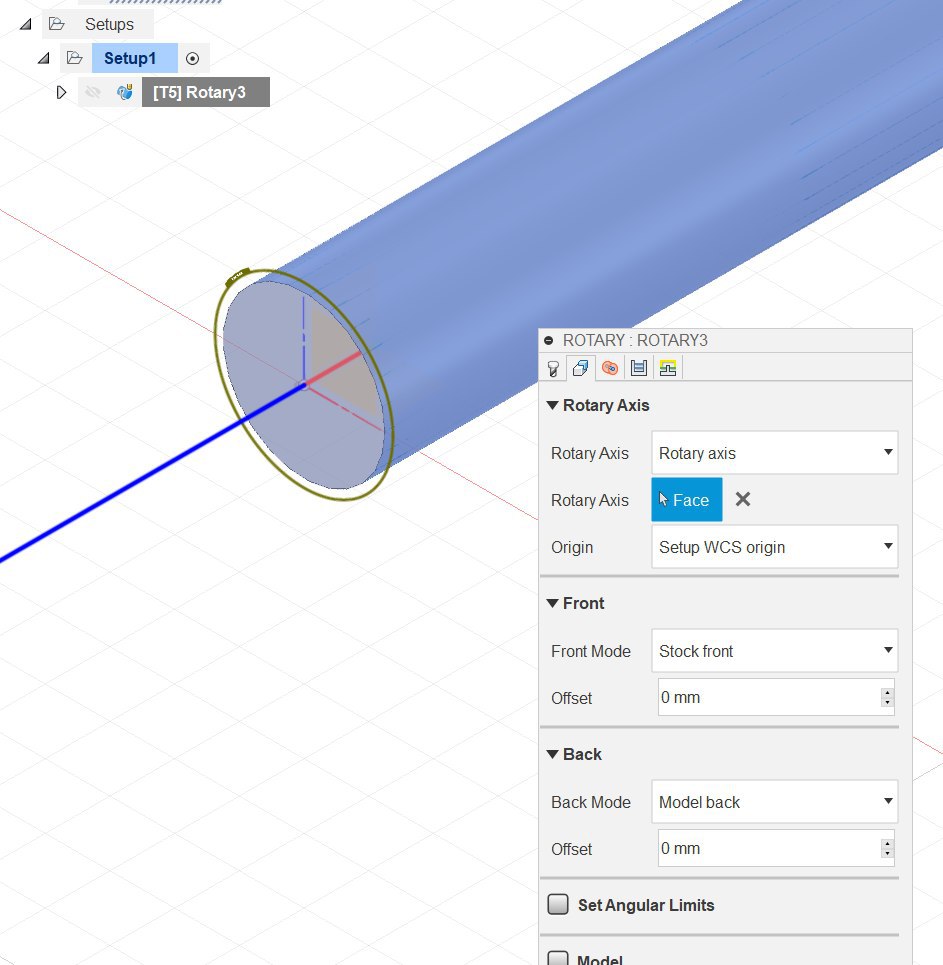This screenshot has width=943, height=965.
Task: Click the Setups folder icon
Action: pyautogui.click(x=57, y=24)
